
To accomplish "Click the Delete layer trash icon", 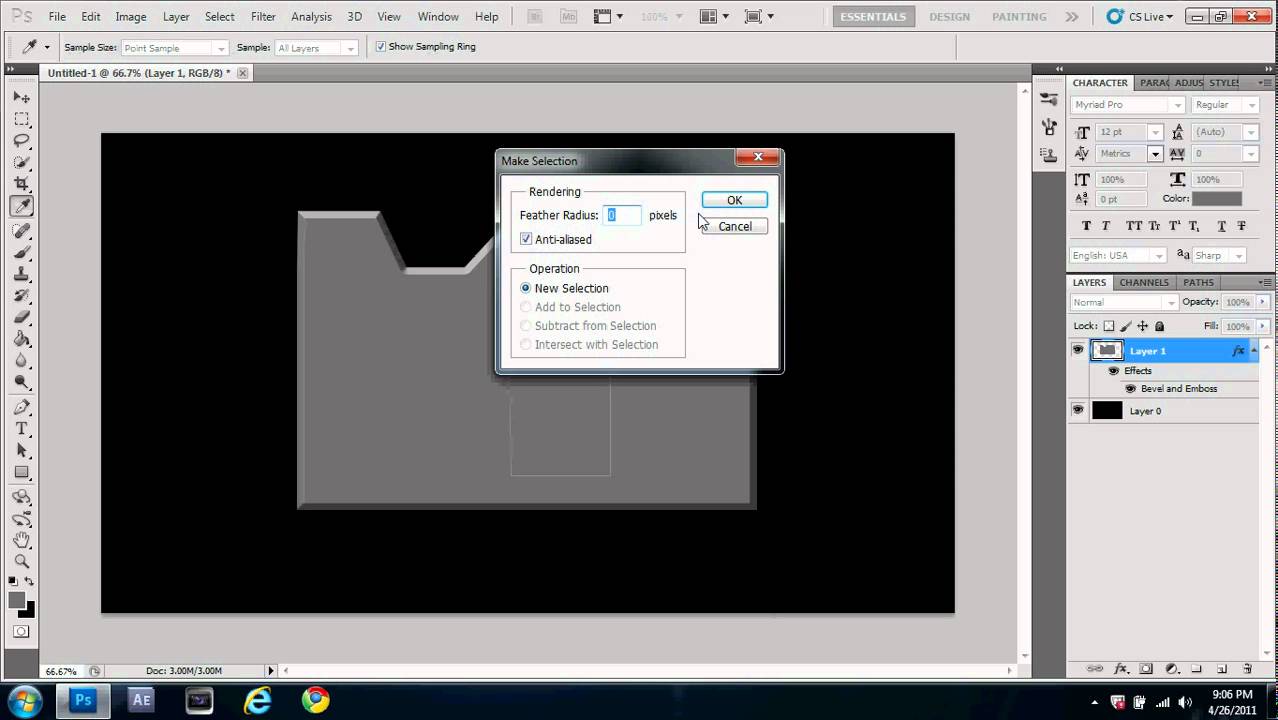I will tap(1247, 669).
